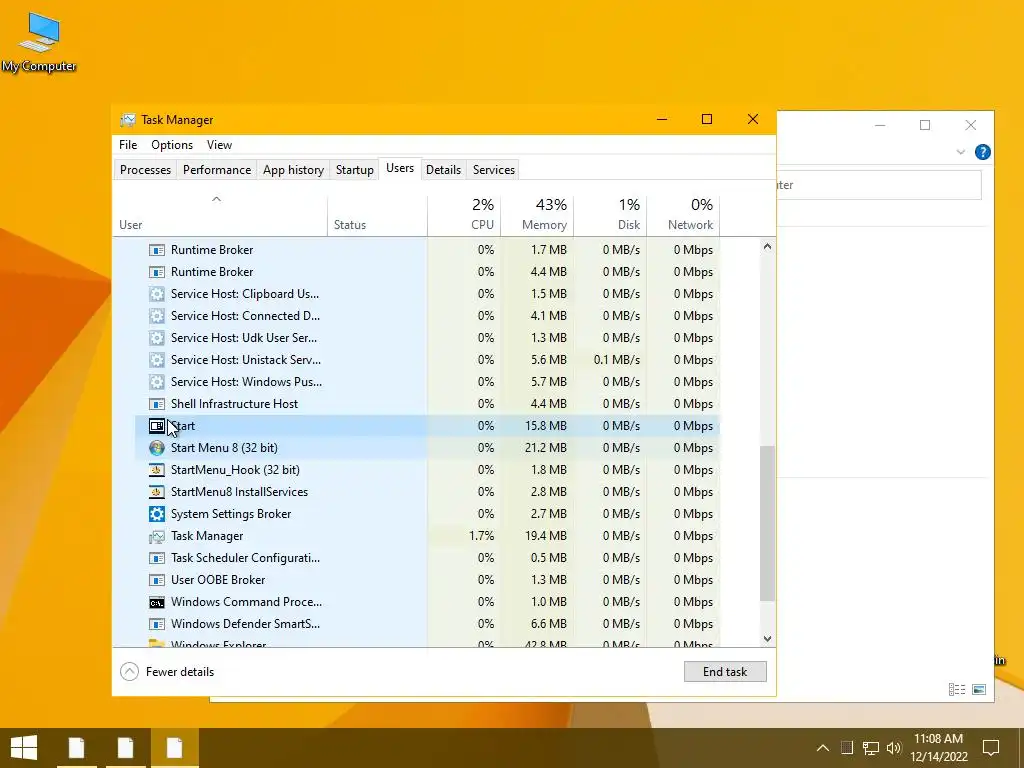Click the first pinned taskbar document icon
This screenshot has width=1024, height=768.
[x=76, y=748]
